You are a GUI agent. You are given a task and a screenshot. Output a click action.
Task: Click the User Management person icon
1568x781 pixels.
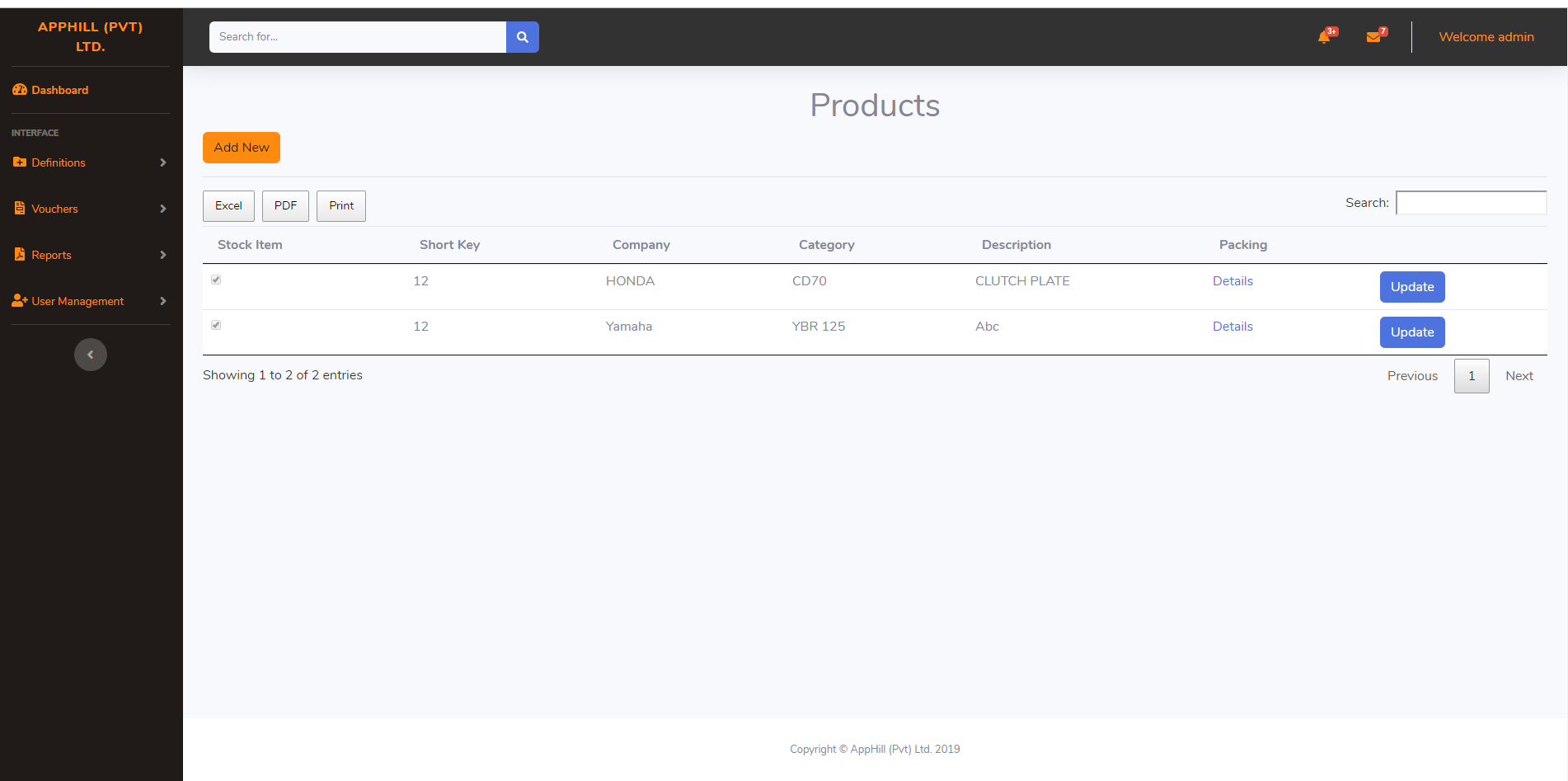pyautogui.click(x=20, y=301)
